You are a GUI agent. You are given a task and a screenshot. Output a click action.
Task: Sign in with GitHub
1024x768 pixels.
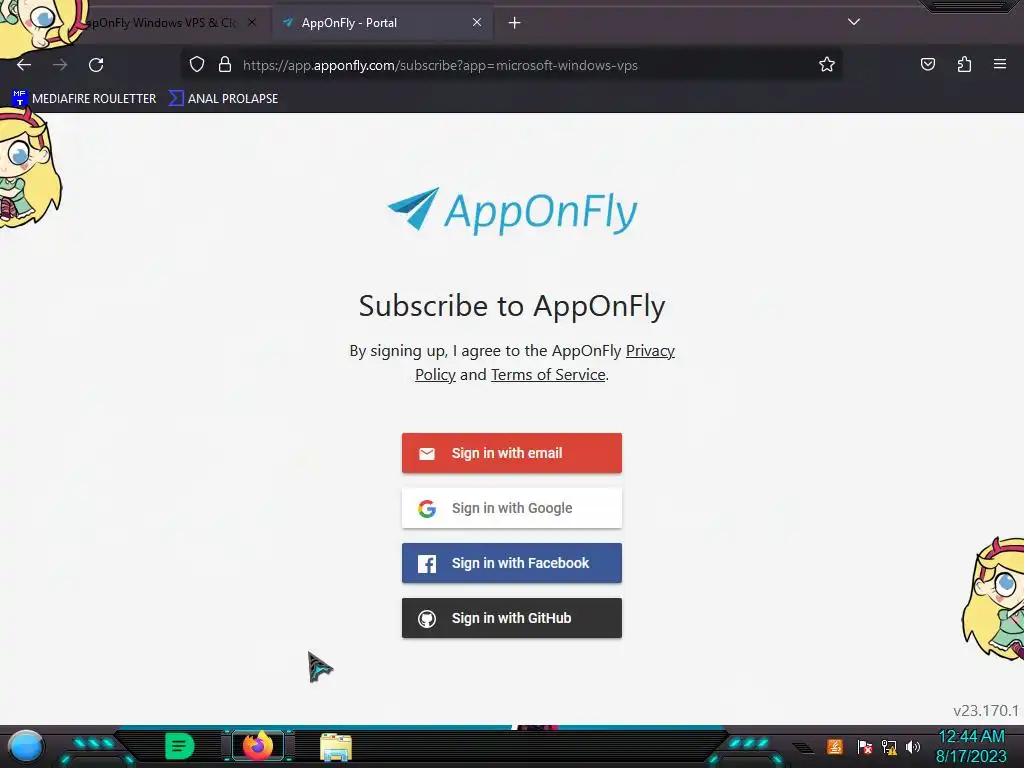(511, 618)
